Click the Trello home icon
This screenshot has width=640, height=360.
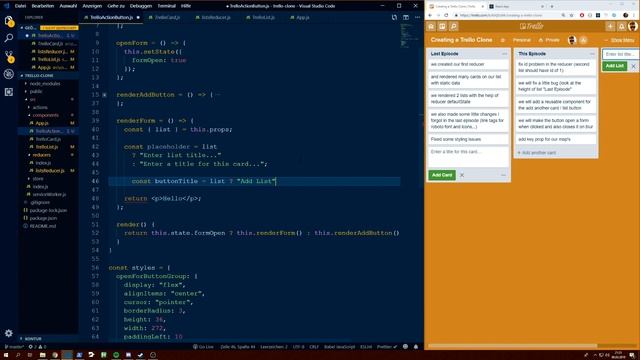pos(431,27)
